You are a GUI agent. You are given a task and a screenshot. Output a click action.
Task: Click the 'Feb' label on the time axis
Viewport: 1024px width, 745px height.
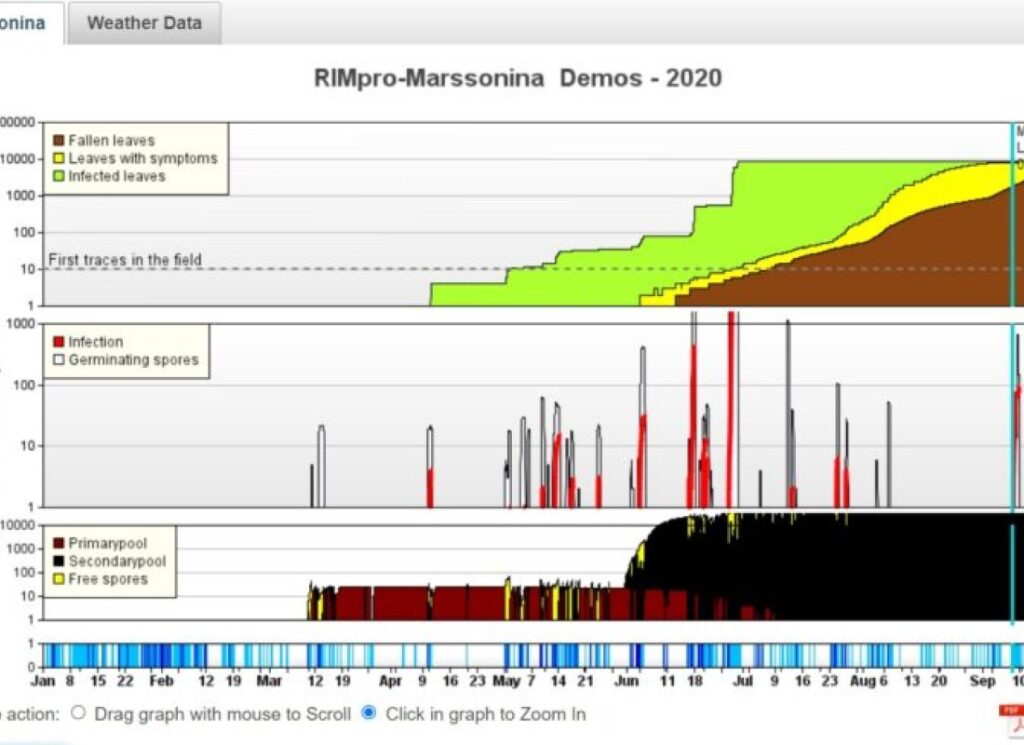tap(161, 681)
